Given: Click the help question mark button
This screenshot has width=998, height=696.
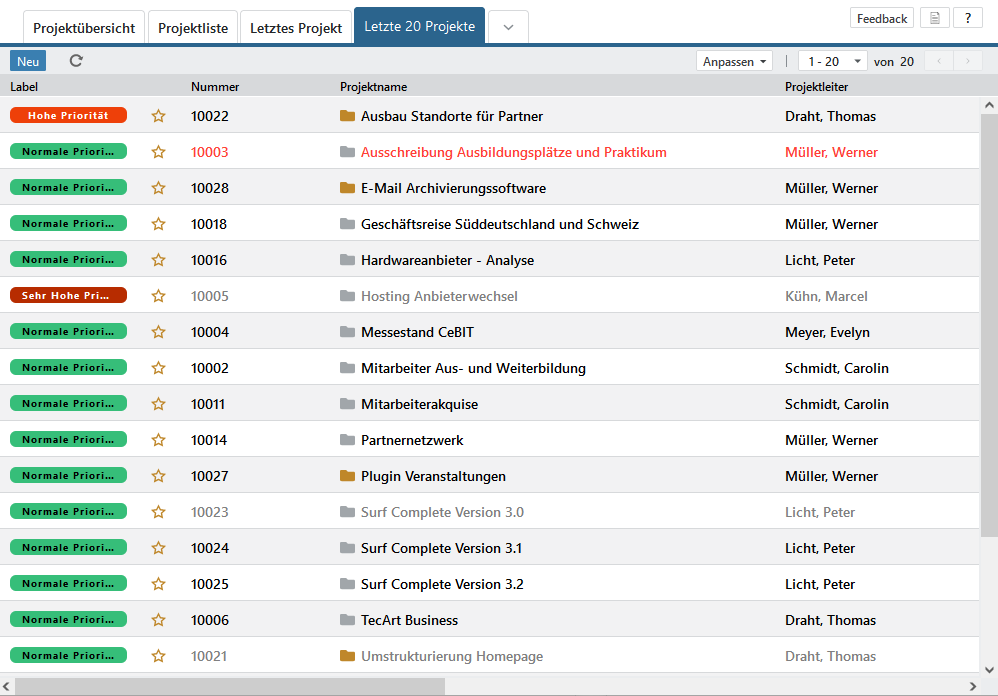Looking at the screenshot, I should click(967, 19).
